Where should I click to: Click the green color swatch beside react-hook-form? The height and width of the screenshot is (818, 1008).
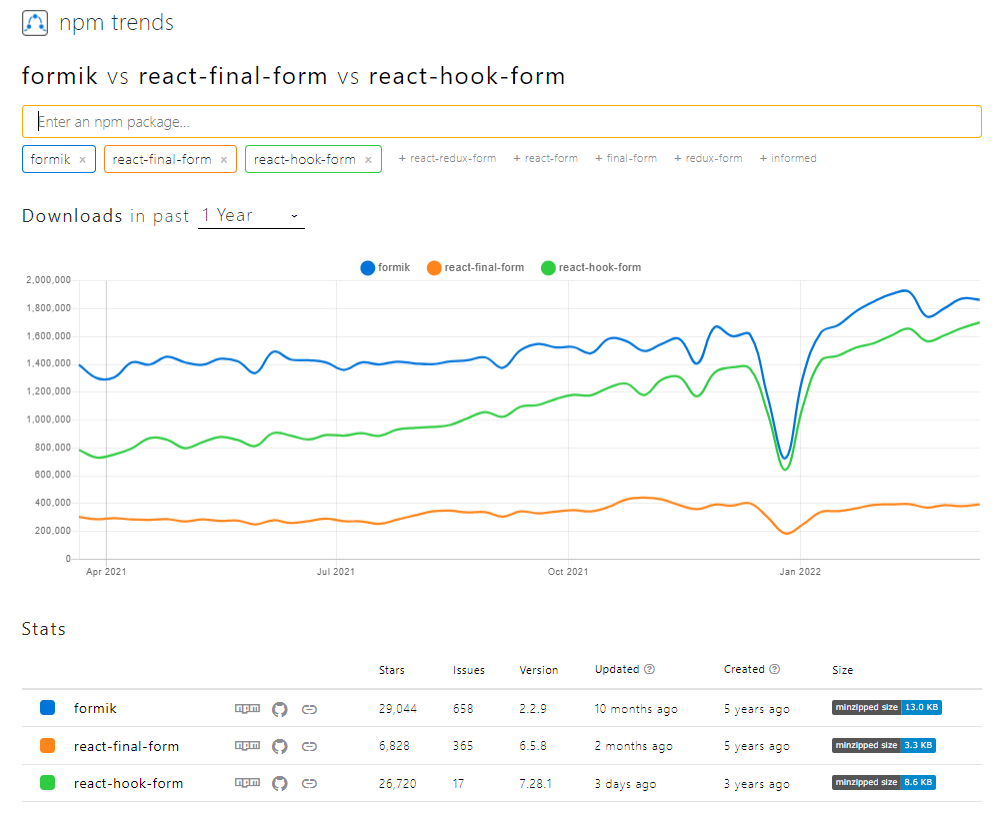pos(47,783)
